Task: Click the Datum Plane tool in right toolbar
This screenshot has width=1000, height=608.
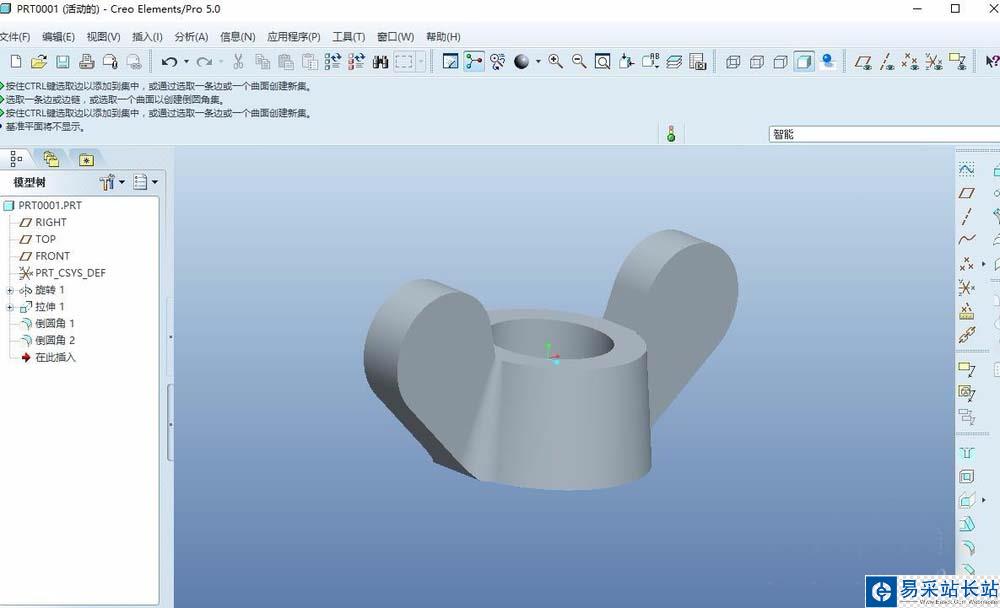Action: [967, 193]
